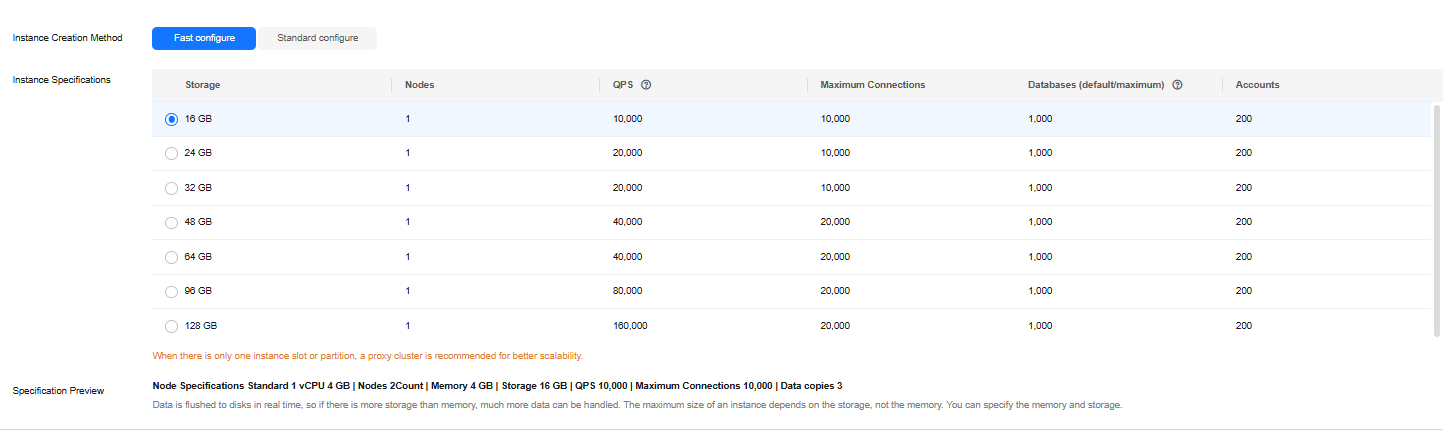This screenshot has height=431, width=1443.
Task: Click the 160,000 QPS cell
Action: 630,326
